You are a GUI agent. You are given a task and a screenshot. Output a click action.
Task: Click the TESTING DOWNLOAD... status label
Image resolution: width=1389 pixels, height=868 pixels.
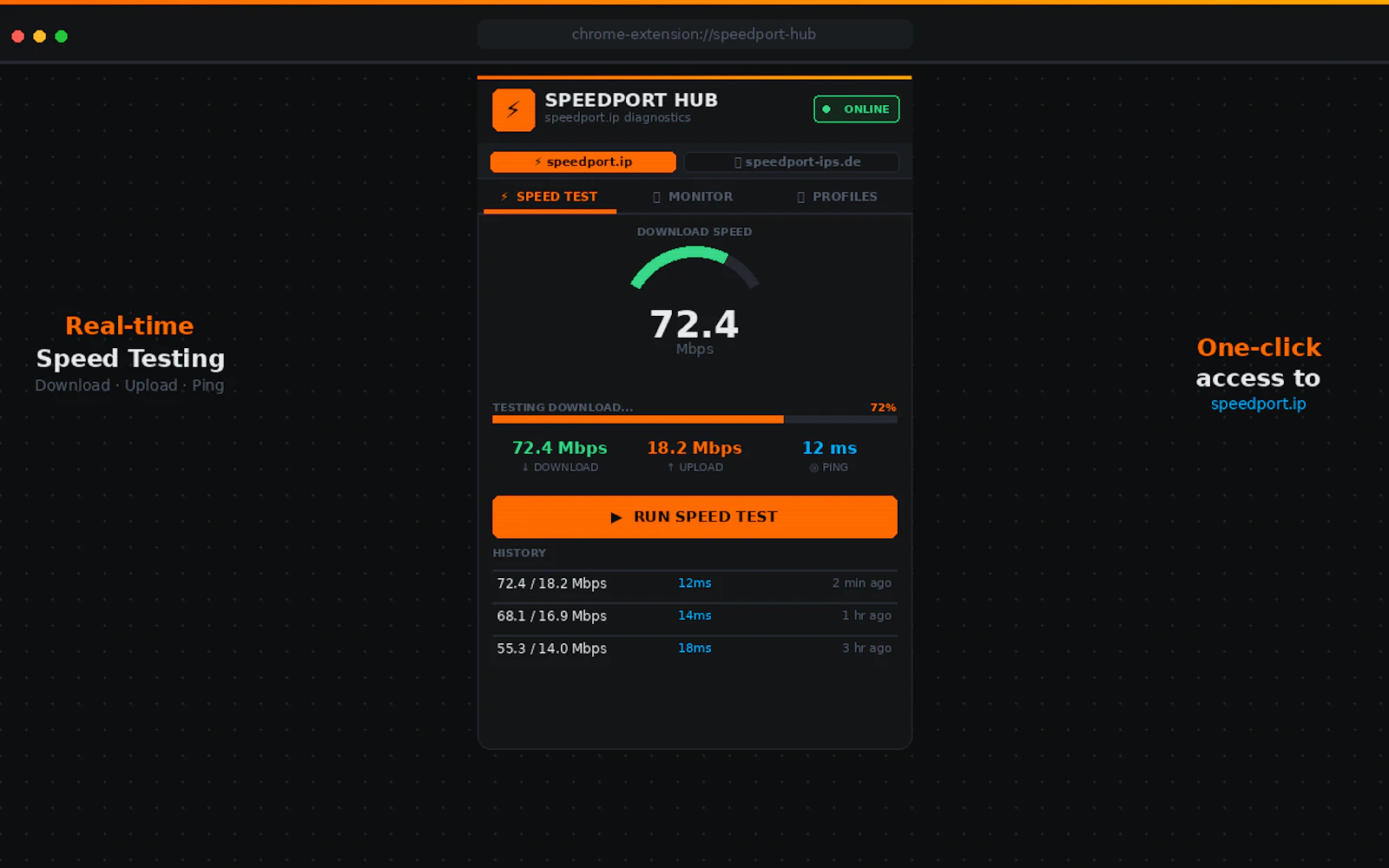tap(563, 407)
